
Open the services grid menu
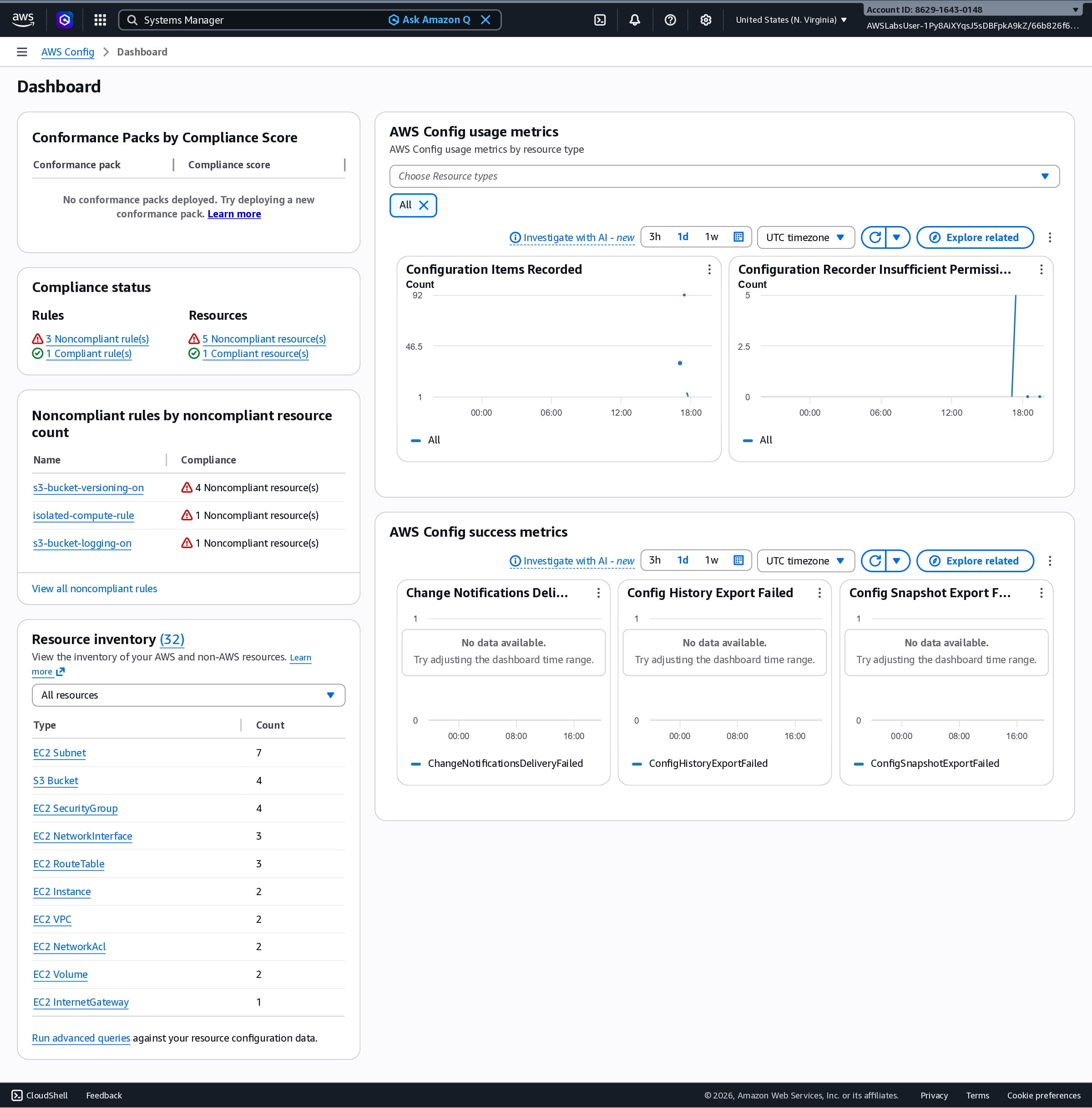[x=101, y=20]
